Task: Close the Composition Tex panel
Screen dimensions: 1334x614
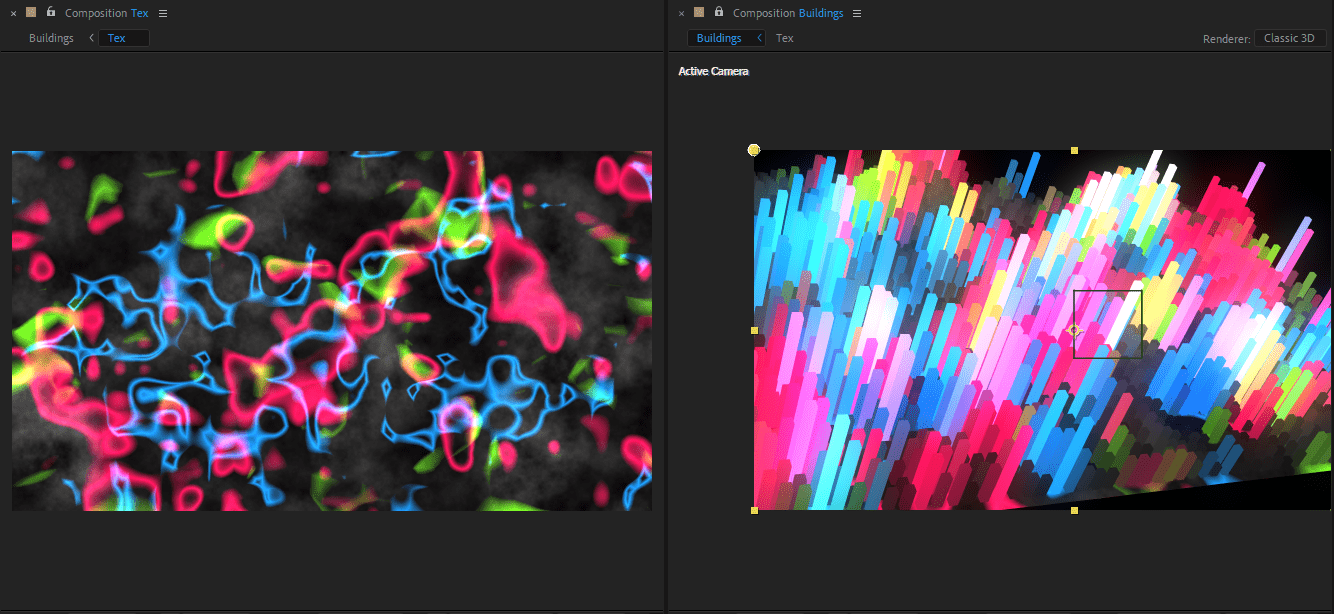Action: point(13,13)
